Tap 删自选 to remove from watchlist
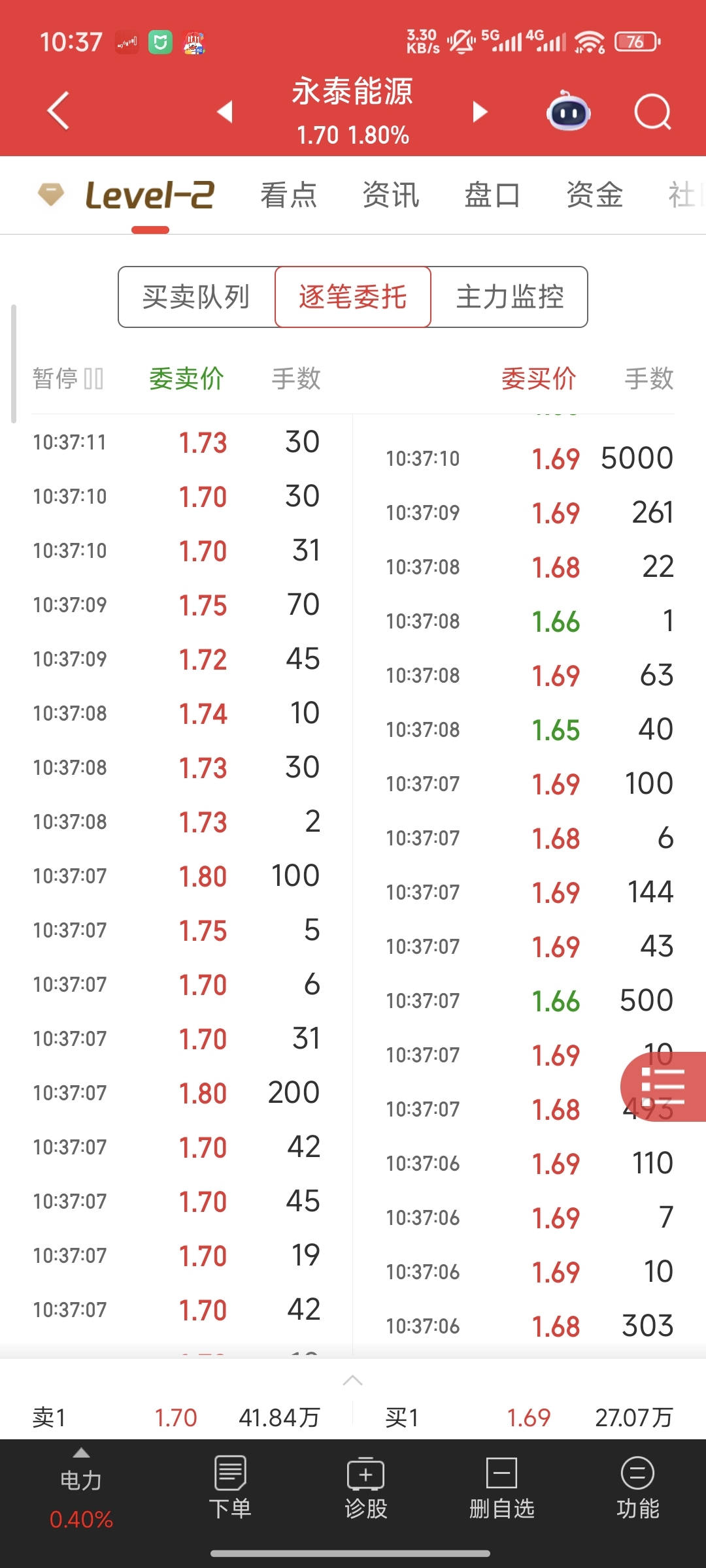Viewport: 706px width, 1568px height. point(502,1487)
